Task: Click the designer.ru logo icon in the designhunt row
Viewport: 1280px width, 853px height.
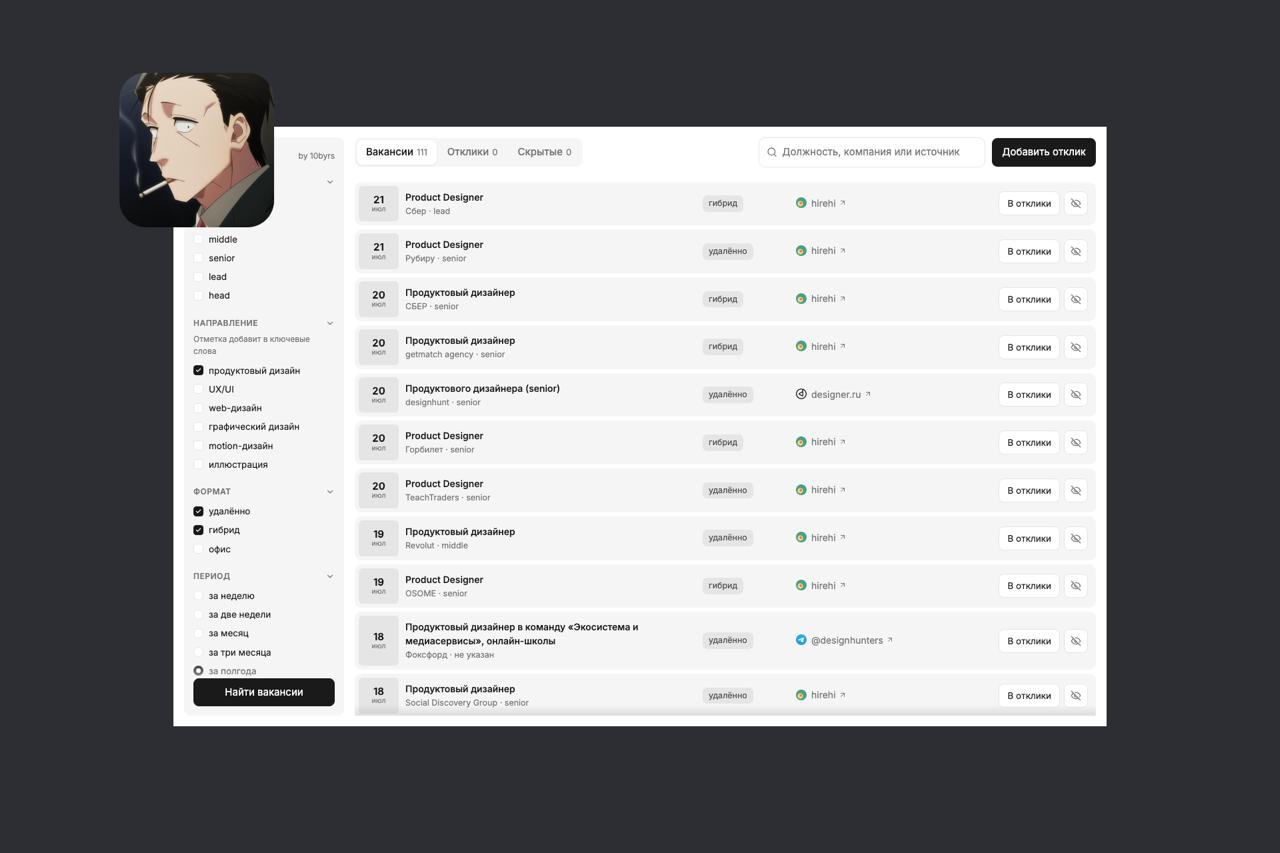Action: coord(801,394)
